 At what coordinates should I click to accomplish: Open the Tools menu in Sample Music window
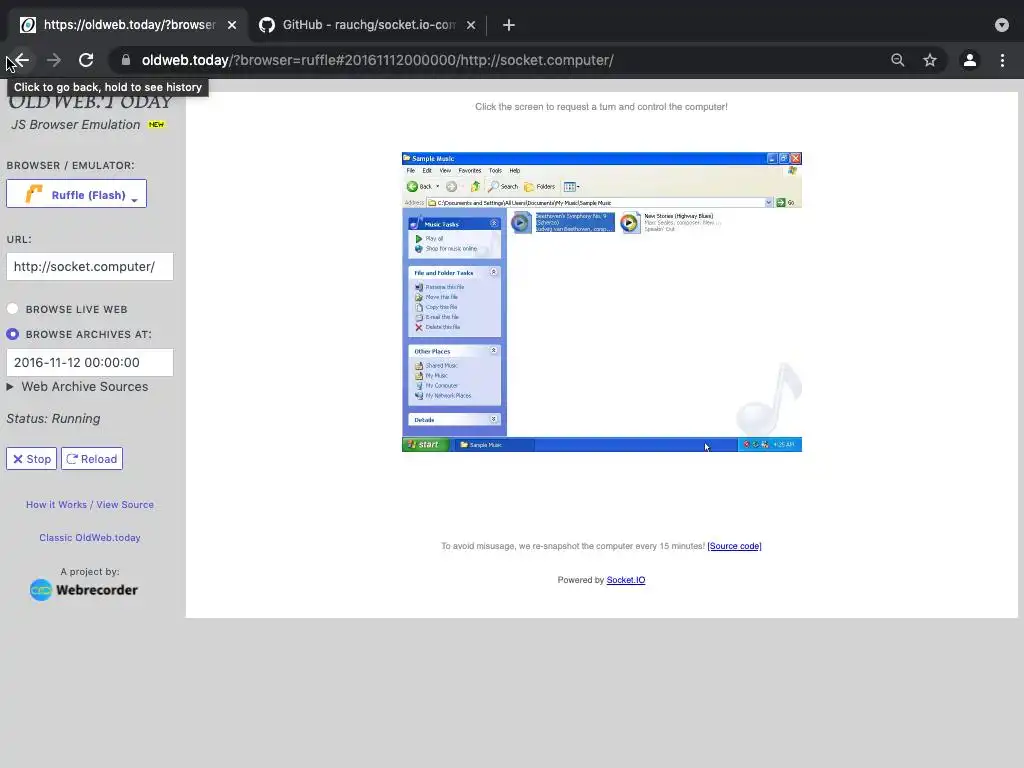click(x=495, y=170)
